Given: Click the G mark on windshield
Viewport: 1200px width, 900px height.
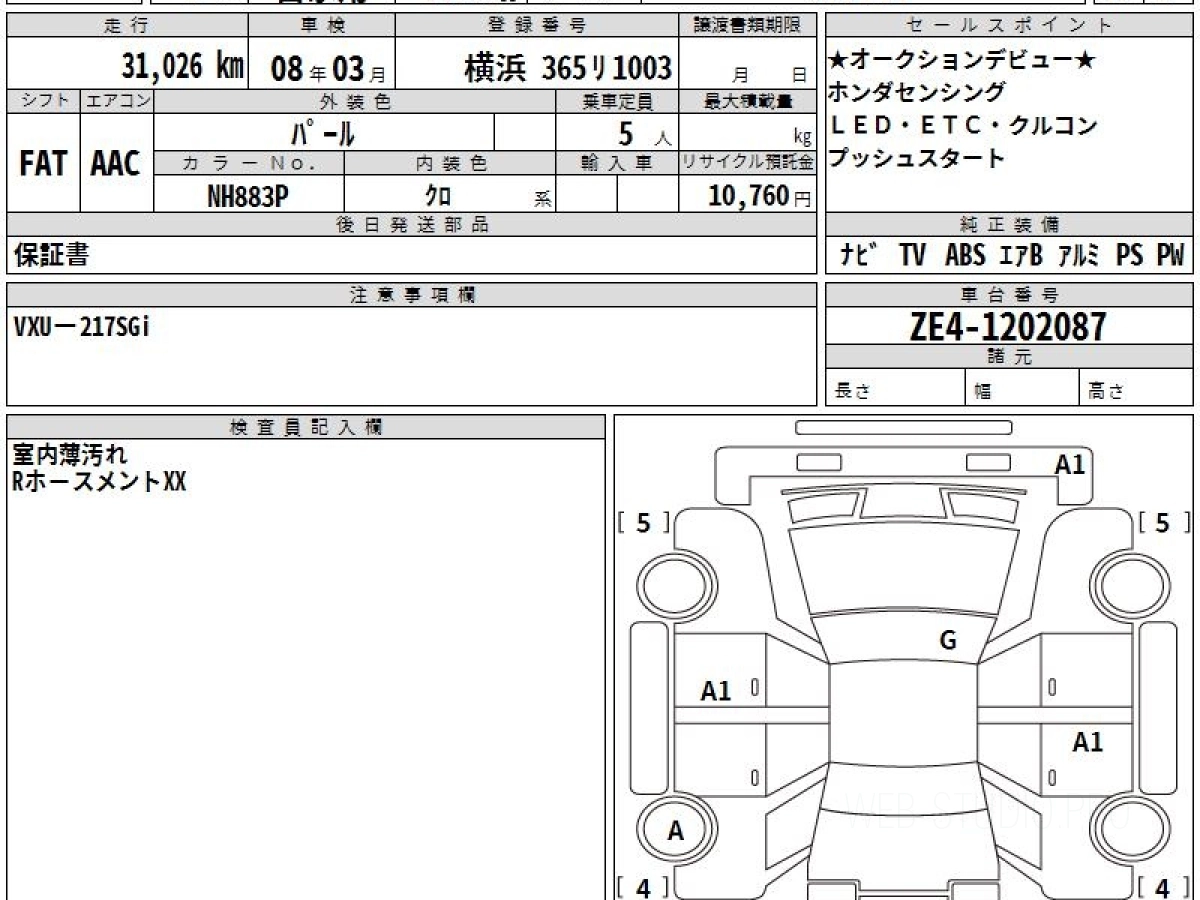Looking at the screenshot, I should pos(948,641).
